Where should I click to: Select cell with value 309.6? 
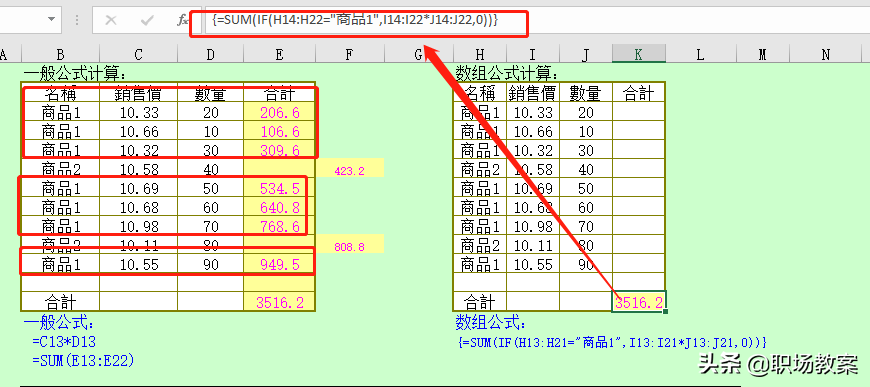coord(279,150)
